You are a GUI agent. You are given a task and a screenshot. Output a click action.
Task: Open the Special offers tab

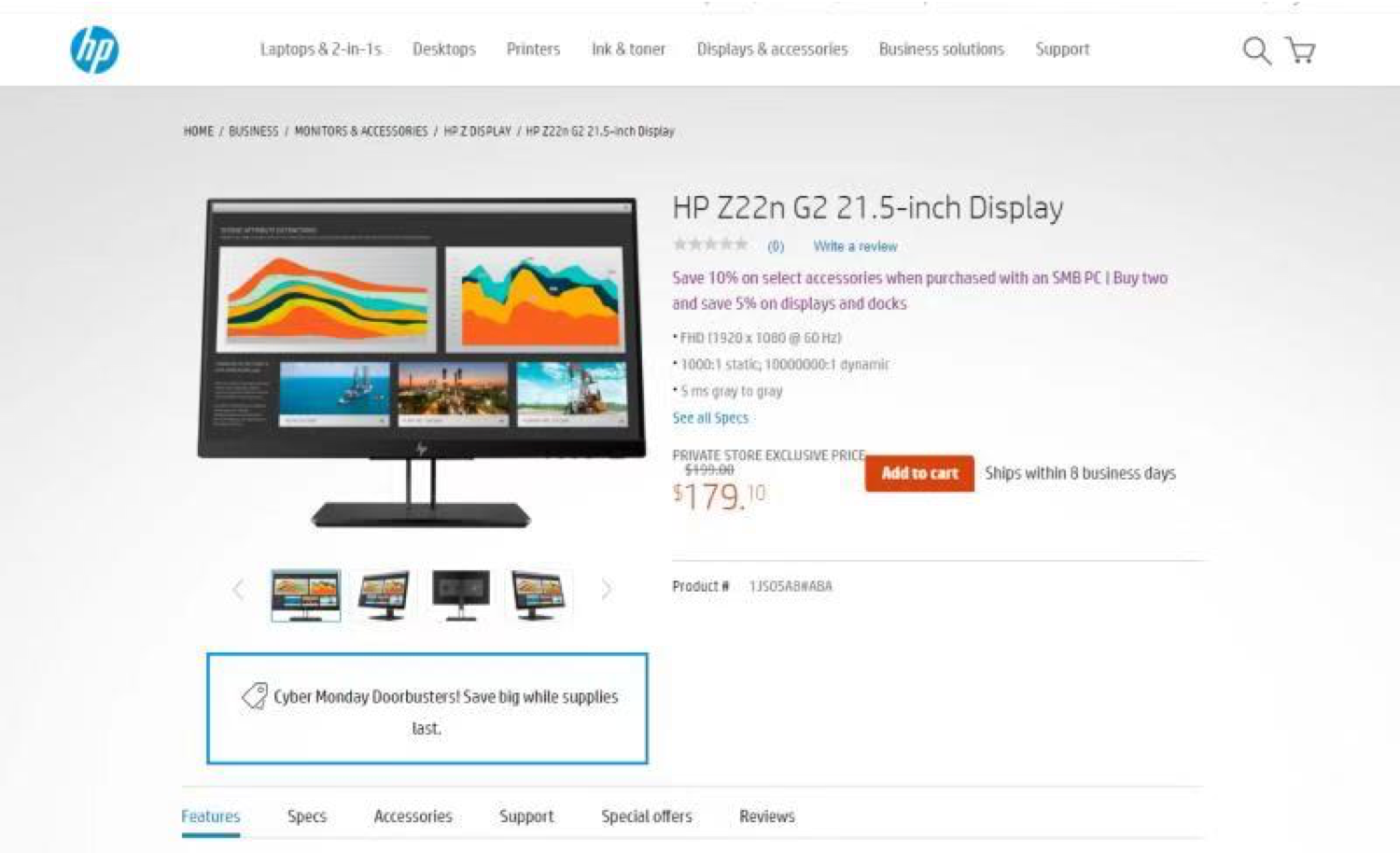click(x=646, y=817)
